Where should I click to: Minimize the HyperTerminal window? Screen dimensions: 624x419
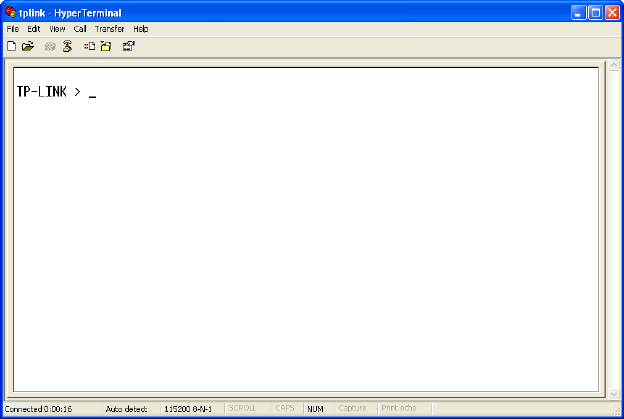578,13
